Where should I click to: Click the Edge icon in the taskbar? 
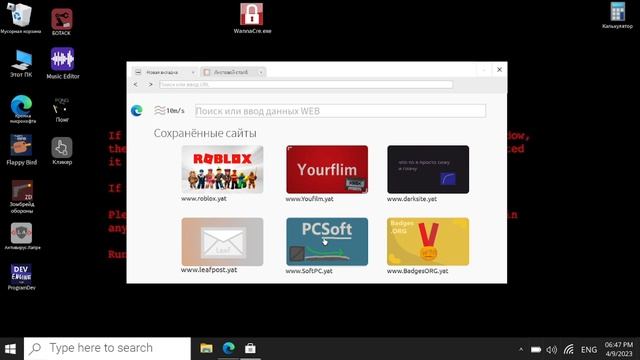229,348
